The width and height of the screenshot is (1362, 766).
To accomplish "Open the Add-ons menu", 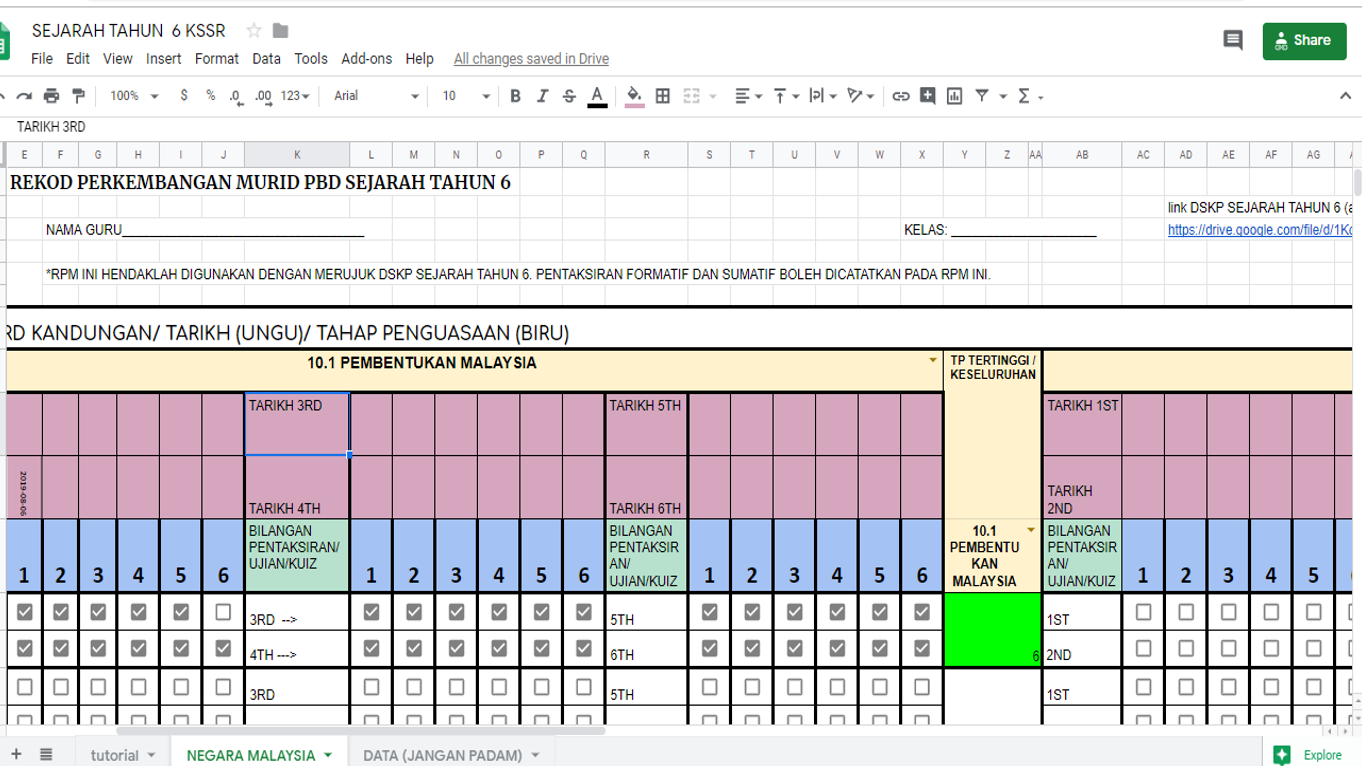I will [366, 59].
